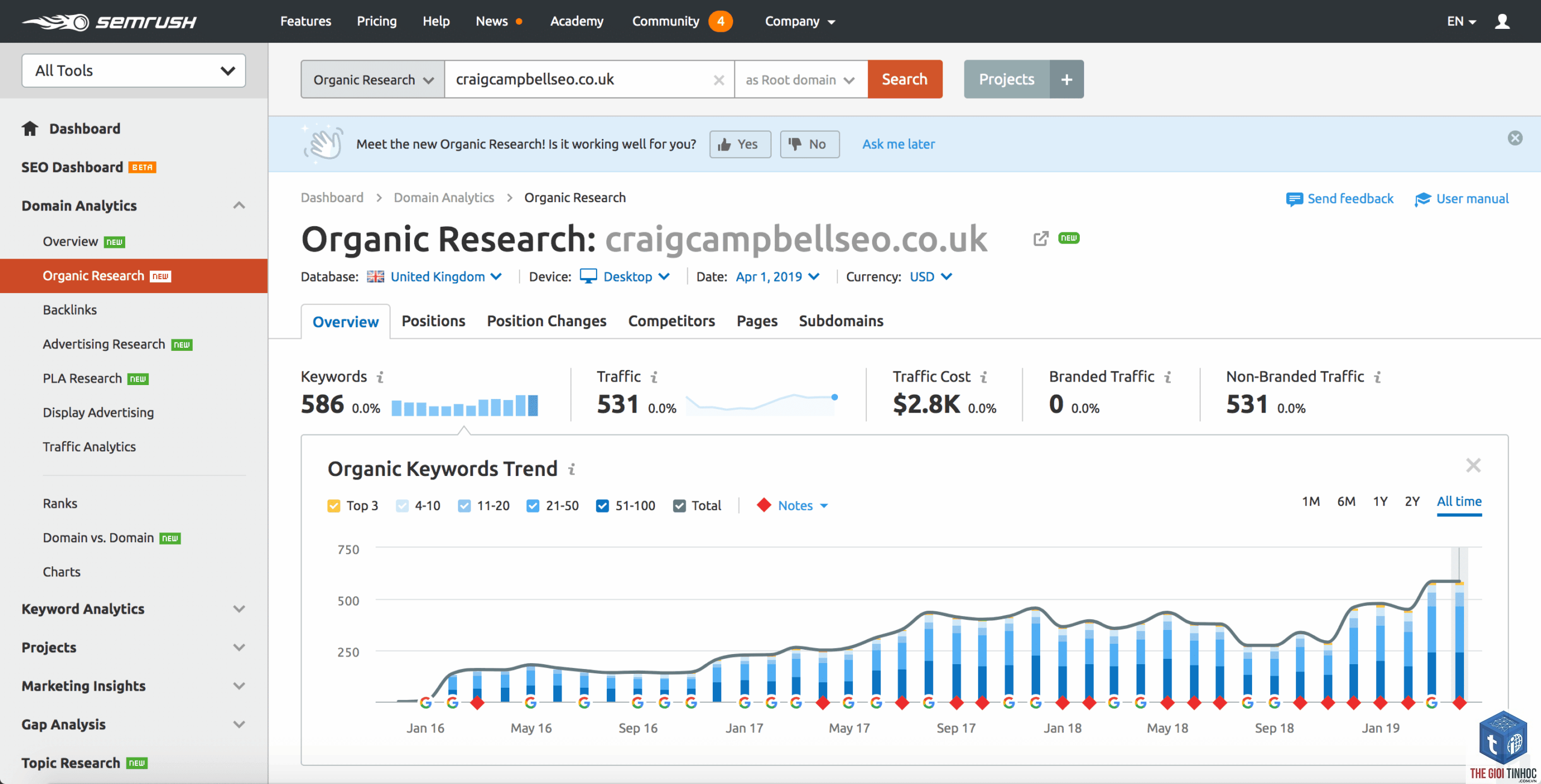Click the Google update marker under Jan 16

click(x=426, y=702)
